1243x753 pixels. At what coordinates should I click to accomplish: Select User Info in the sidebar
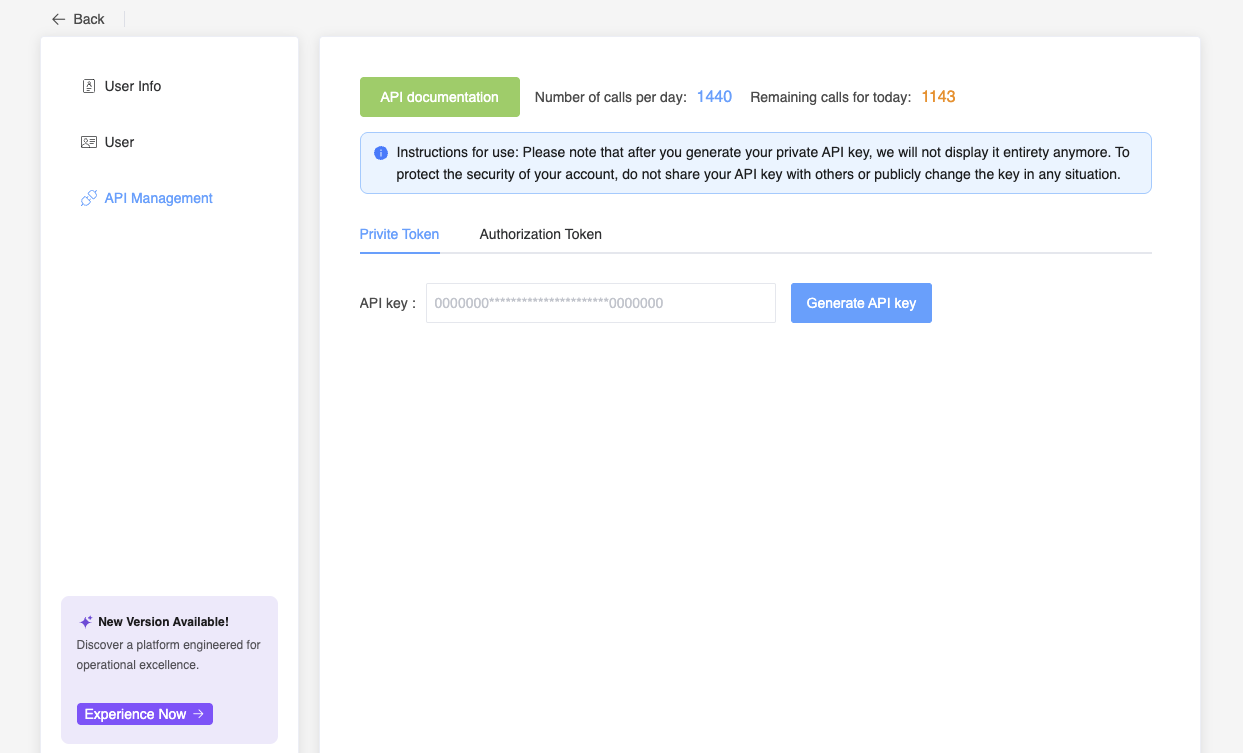[x=131, y=86]
